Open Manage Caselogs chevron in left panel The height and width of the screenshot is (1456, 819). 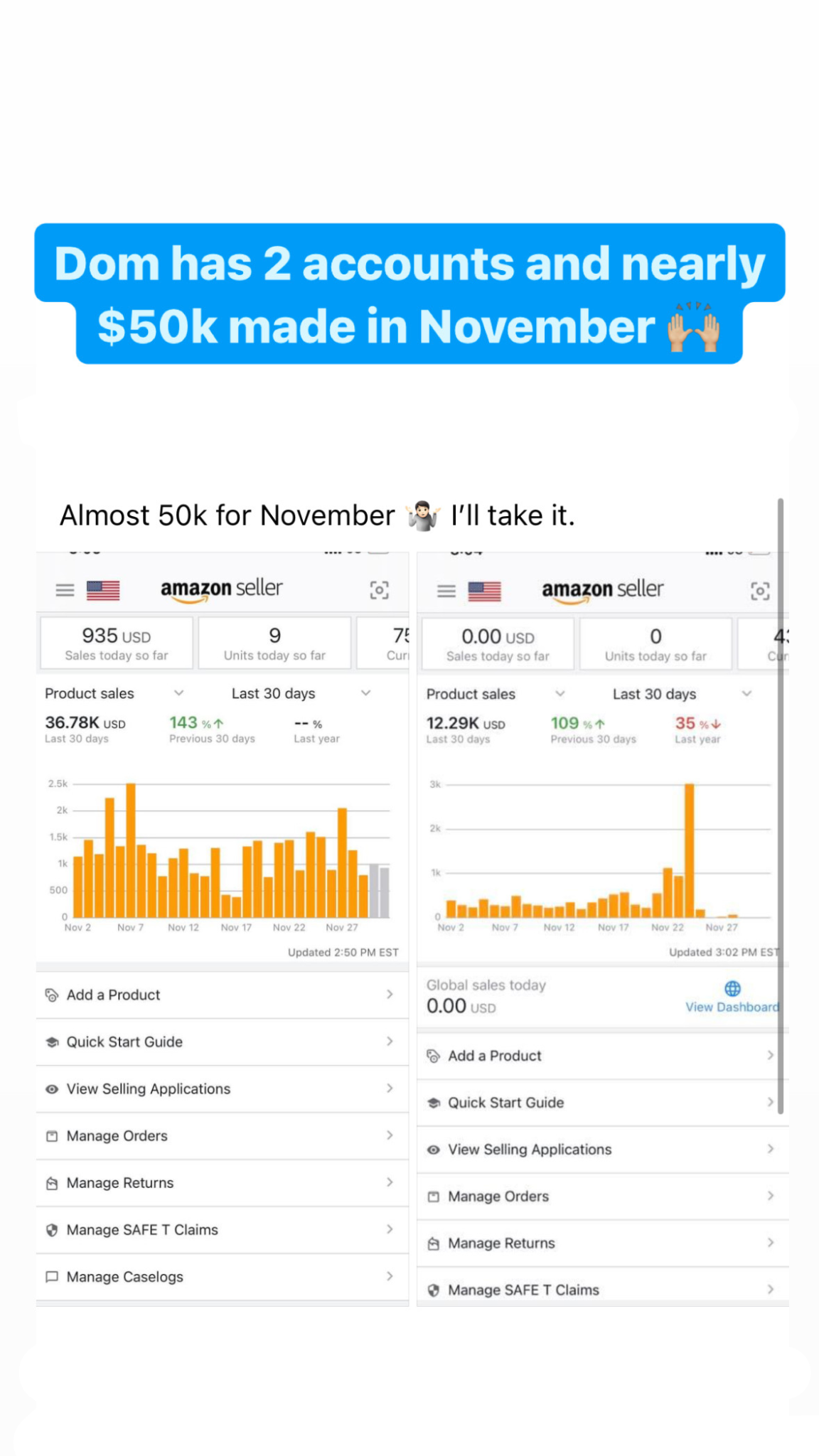point(390,1277)
